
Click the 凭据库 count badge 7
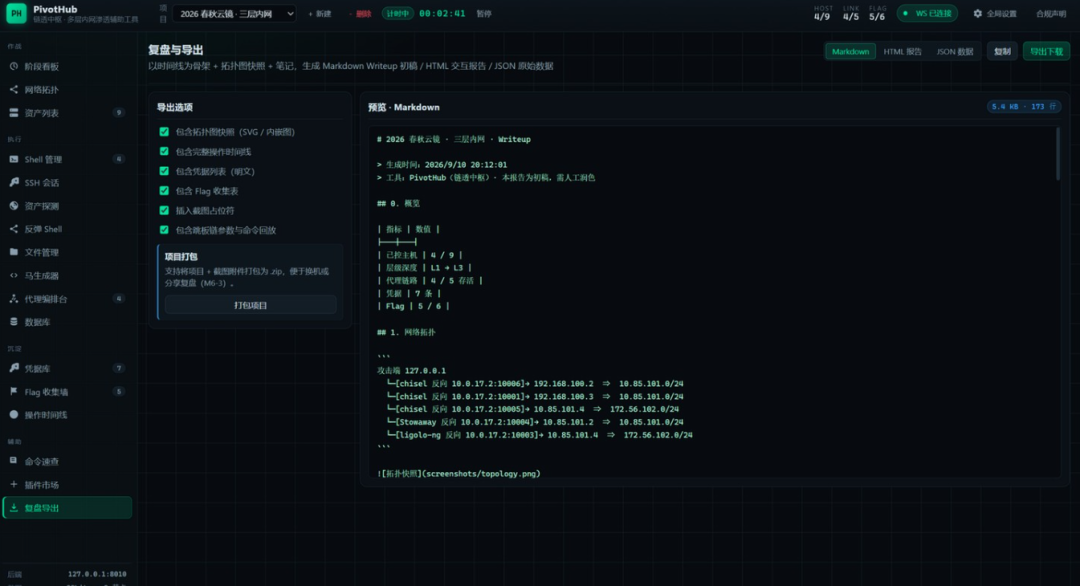(119, 368)
